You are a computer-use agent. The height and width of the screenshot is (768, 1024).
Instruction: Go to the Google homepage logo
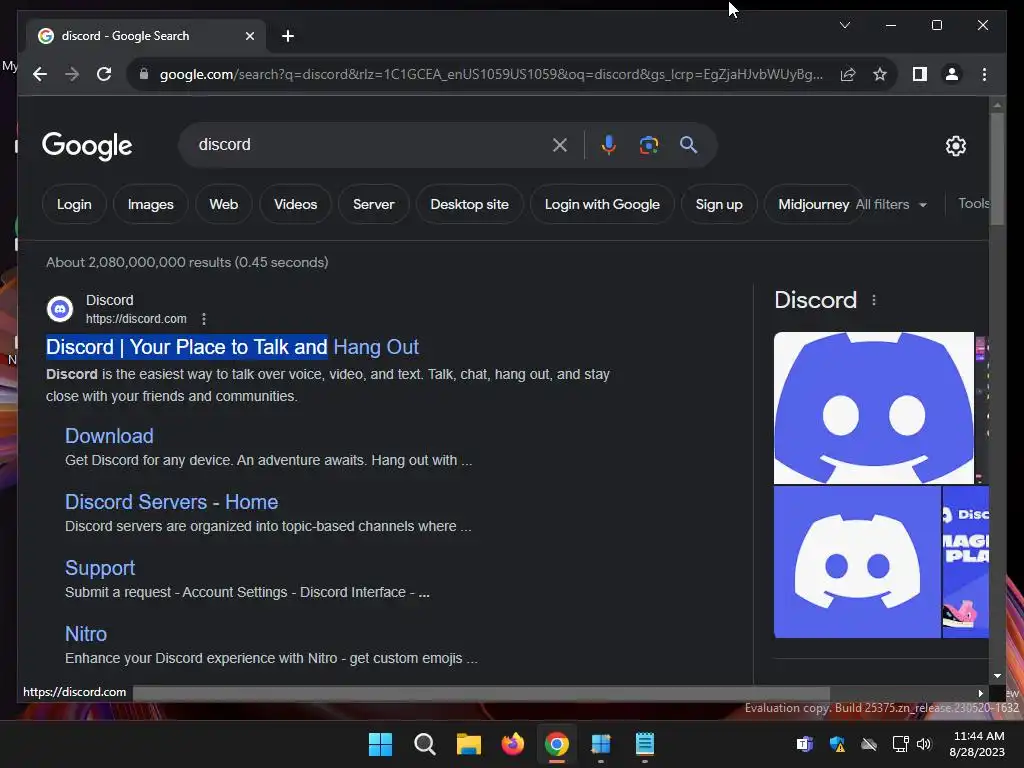tap(87, 146)
